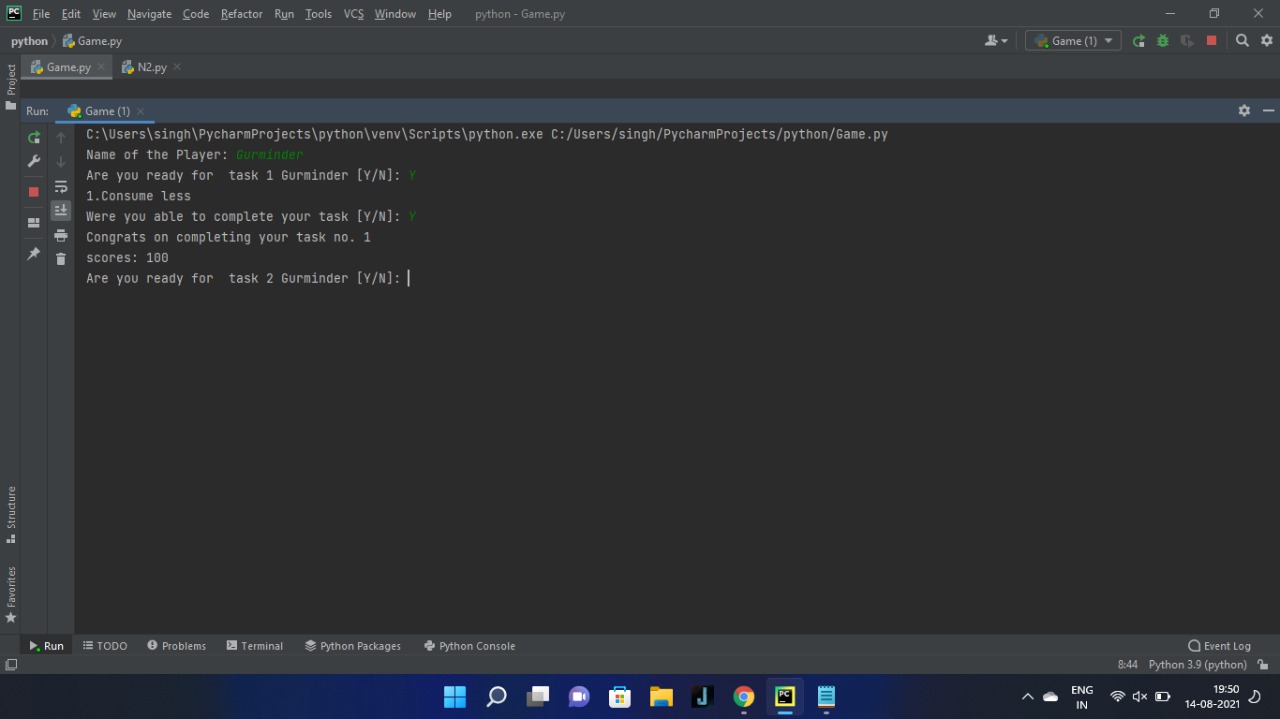Toggle soft-wrap in the Run console

pyautogui.click(x=61, y=187)
